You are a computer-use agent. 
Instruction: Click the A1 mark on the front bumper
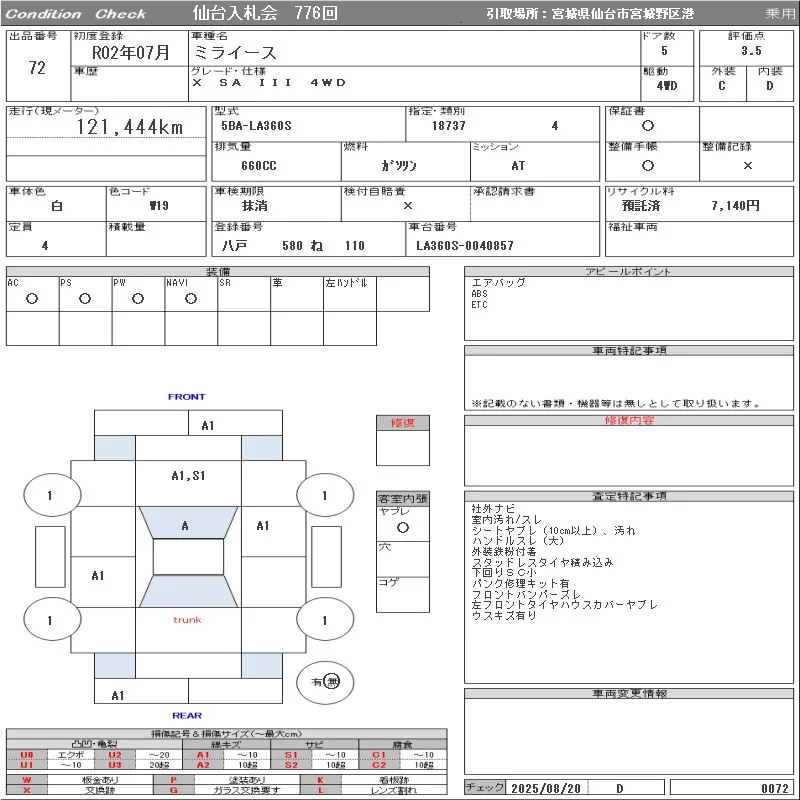point(207,426)
